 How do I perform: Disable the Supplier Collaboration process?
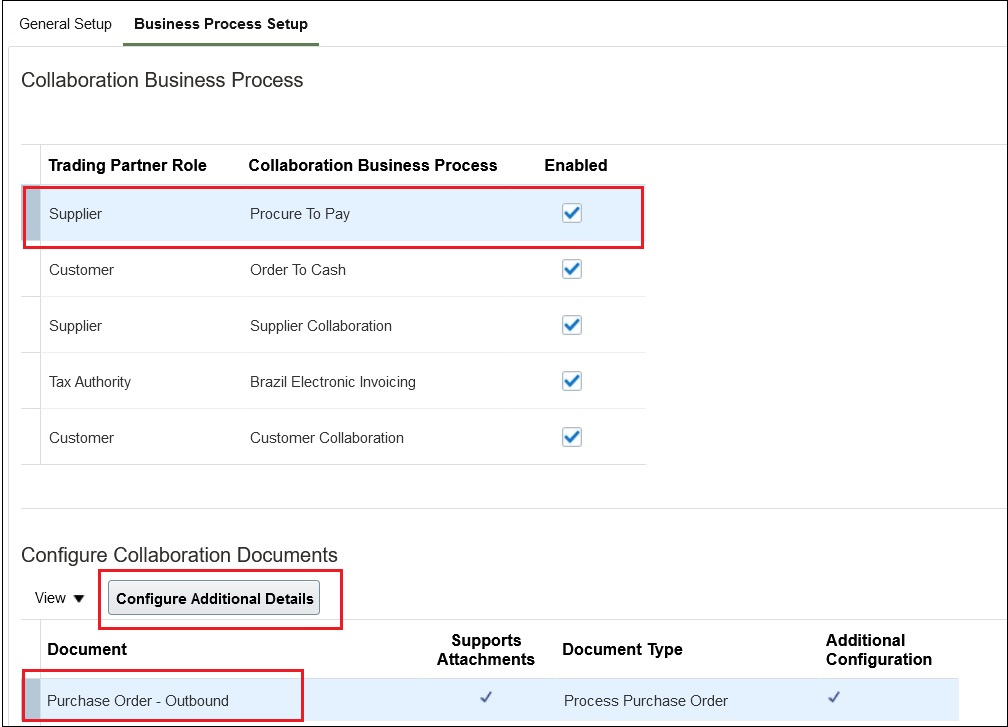pos(571,324)
